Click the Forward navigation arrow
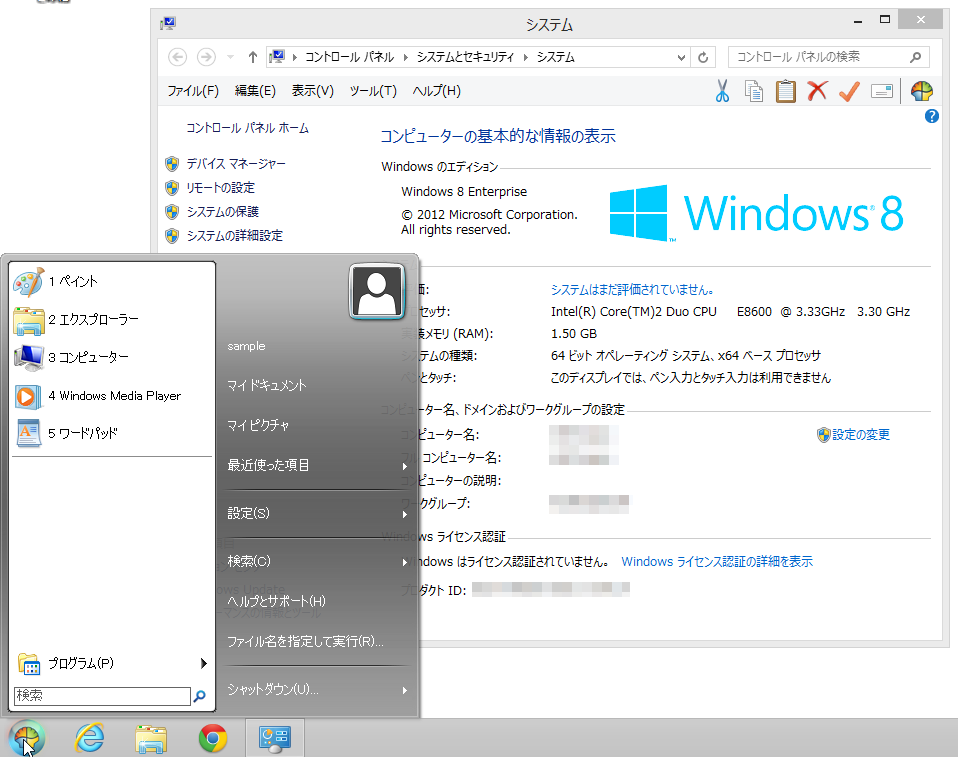The height and width of the screenshot is (757, 958). 206,57
